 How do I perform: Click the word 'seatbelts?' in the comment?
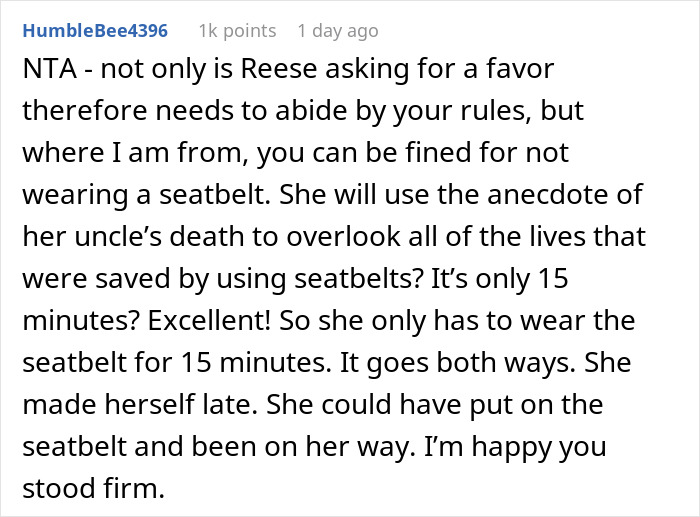pos(359,278)
